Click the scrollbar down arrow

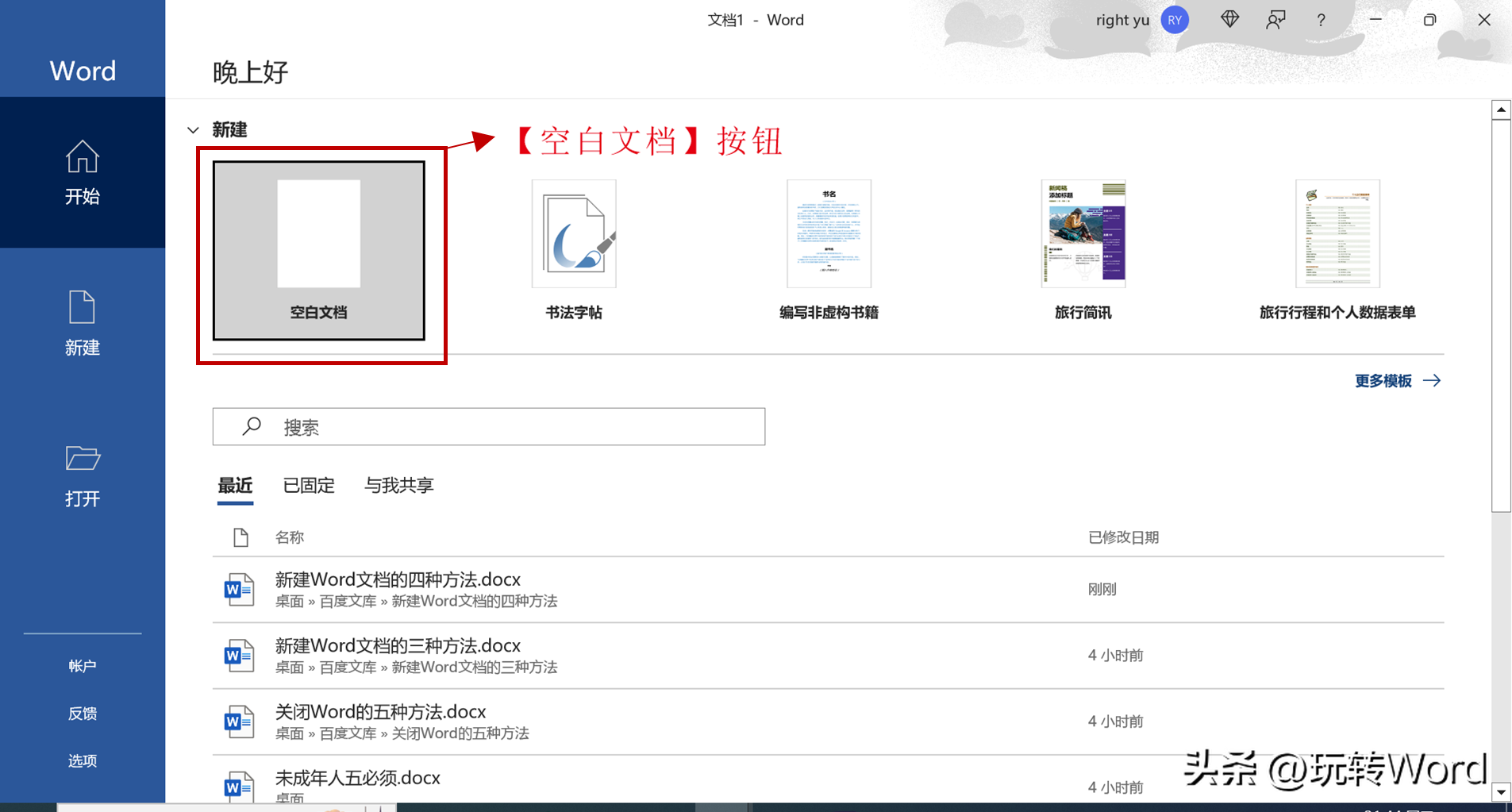(x=1501, y=792)
